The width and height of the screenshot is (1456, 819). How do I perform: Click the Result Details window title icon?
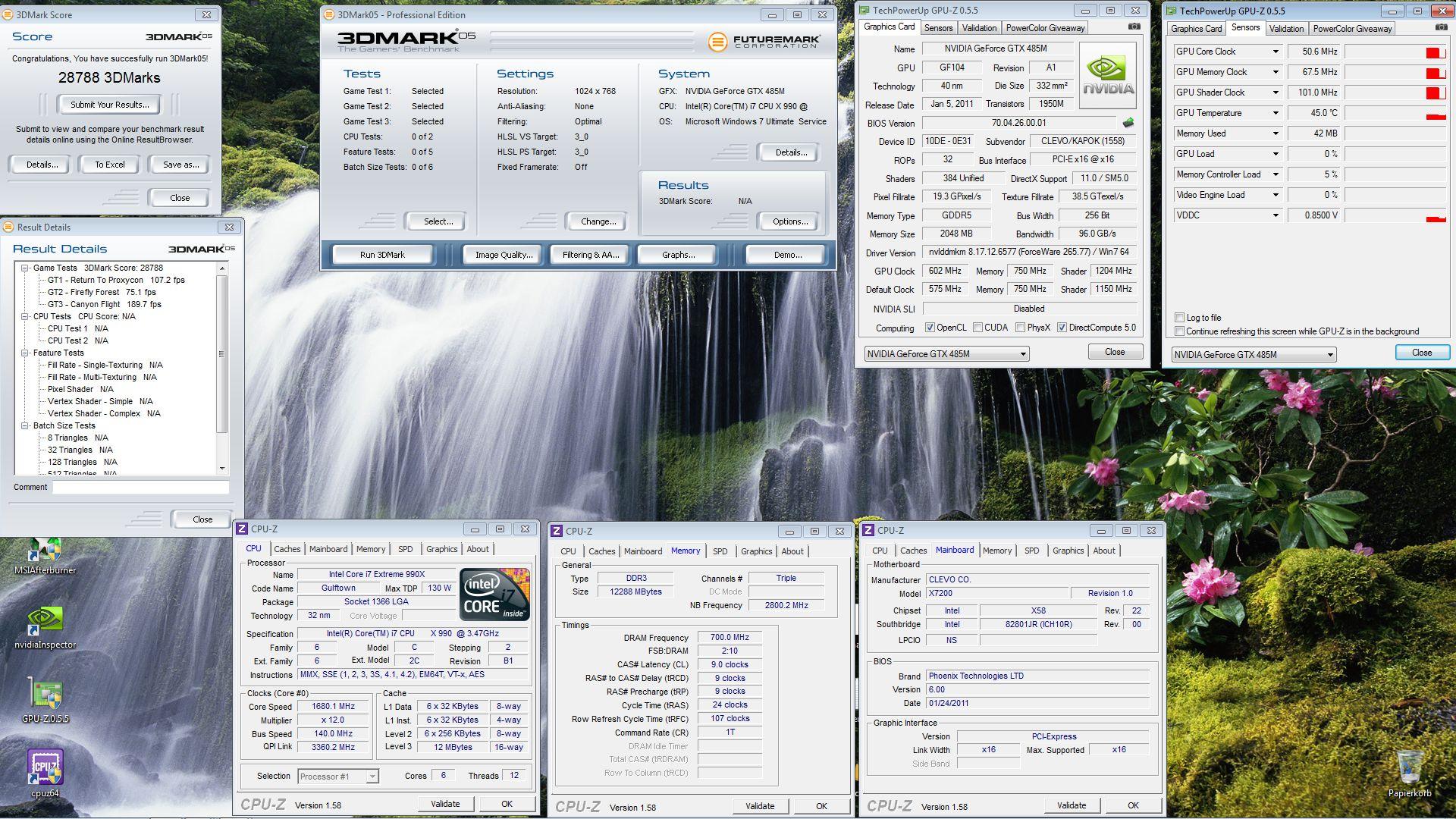8,227
